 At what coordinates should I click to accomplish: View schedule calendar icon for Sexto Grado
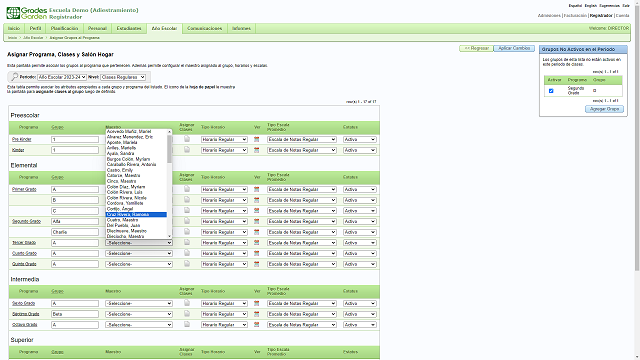(x=256, y=303)
